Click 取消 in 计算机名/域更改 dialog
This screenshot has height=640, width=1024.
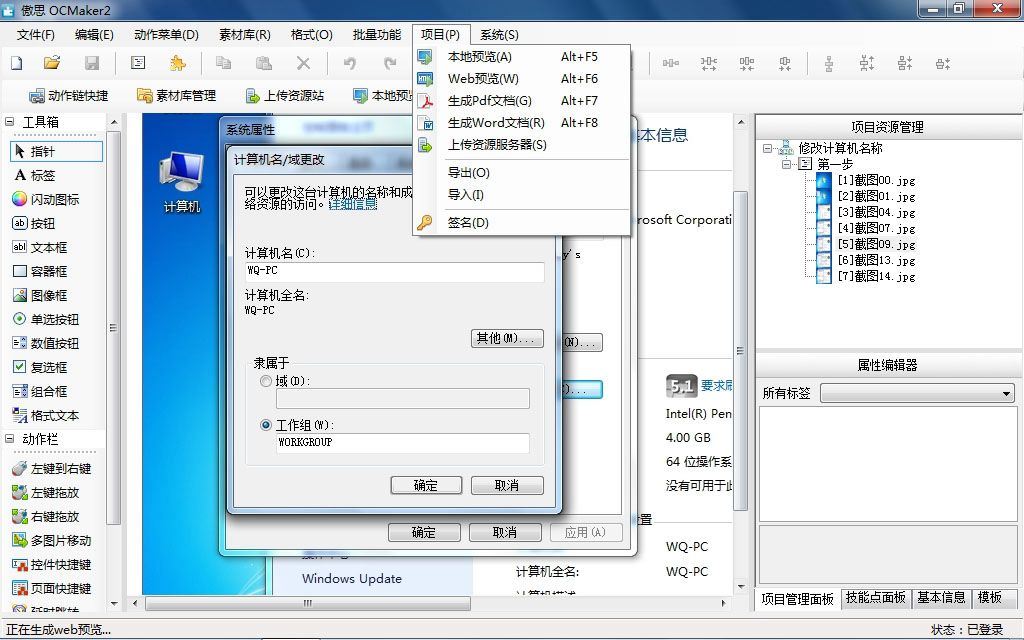pos(507,485)
